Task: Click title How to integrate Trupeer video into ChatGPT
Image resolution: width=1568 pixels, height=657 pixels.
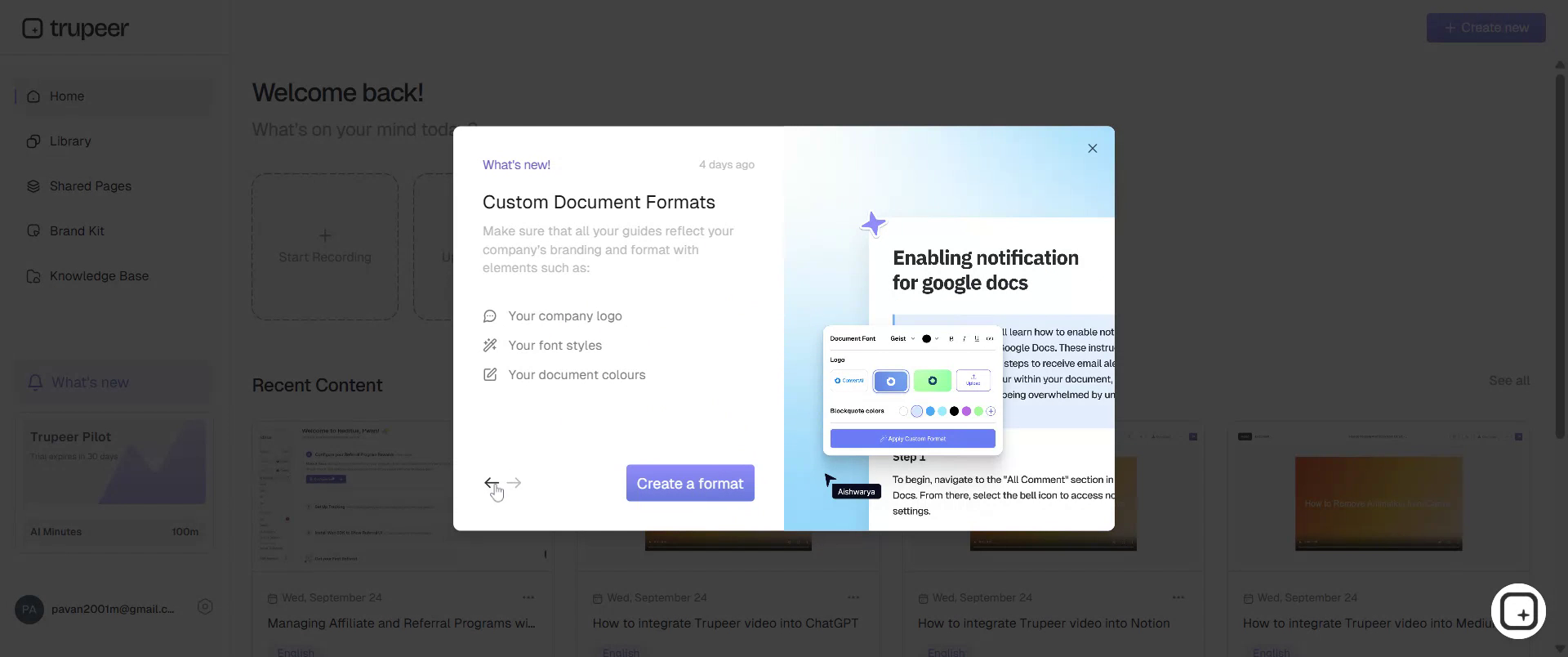Action: pyautogui.click(x=725, y=623)
